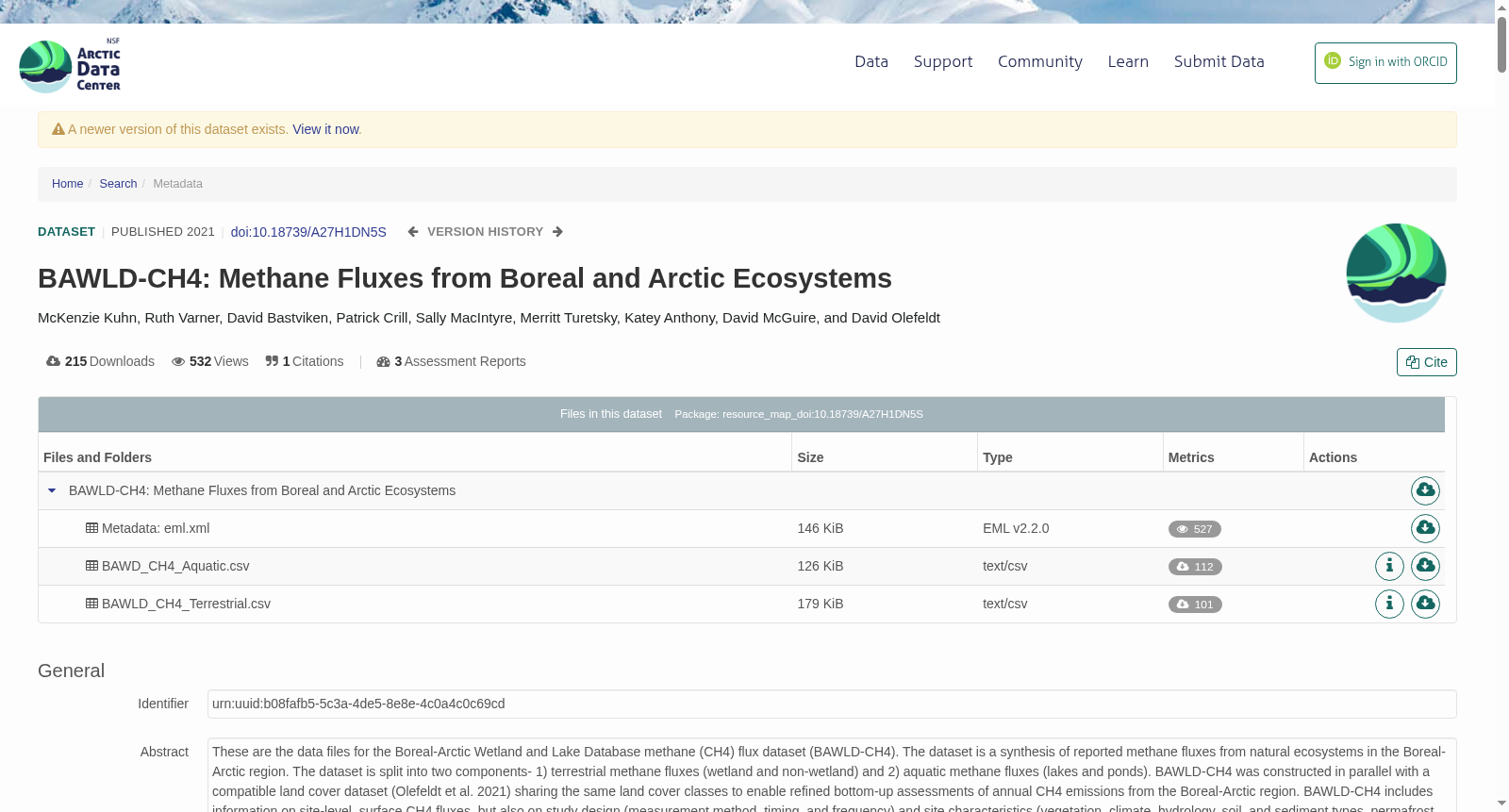Open the 3 Assessment Reports

[451, 361]
